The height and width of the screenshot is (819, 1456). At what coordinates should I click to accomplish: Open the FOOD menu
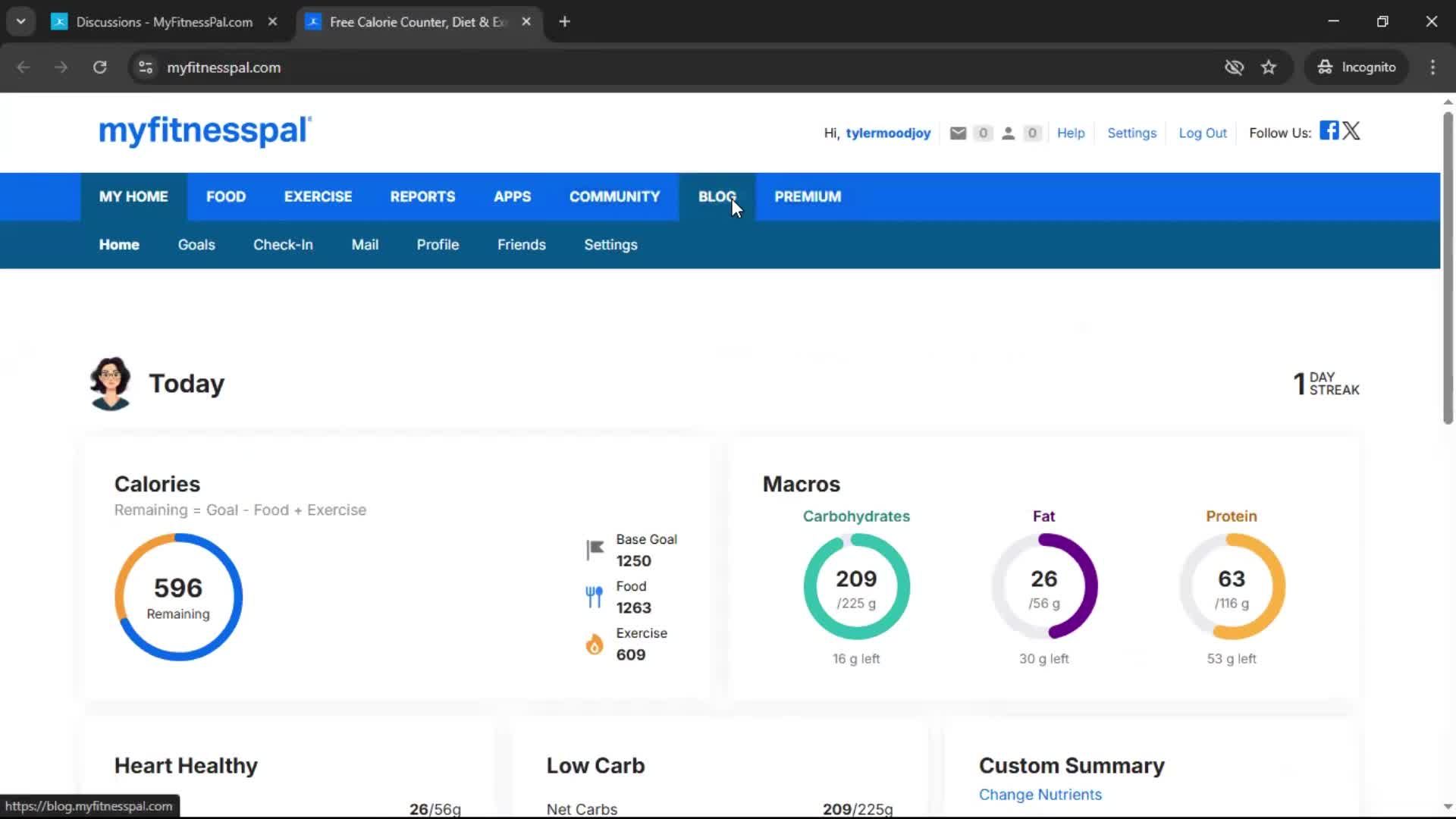click(226, 197)
